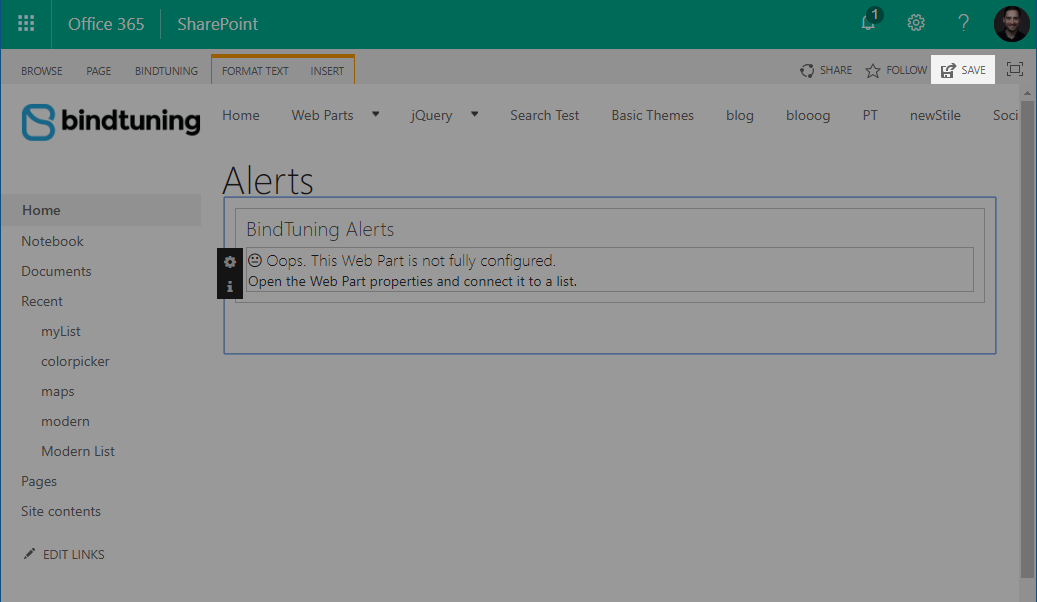This screenshot has height=602, width=1037.
Task: Click the Alerts page title
Action: click(268, 181)
